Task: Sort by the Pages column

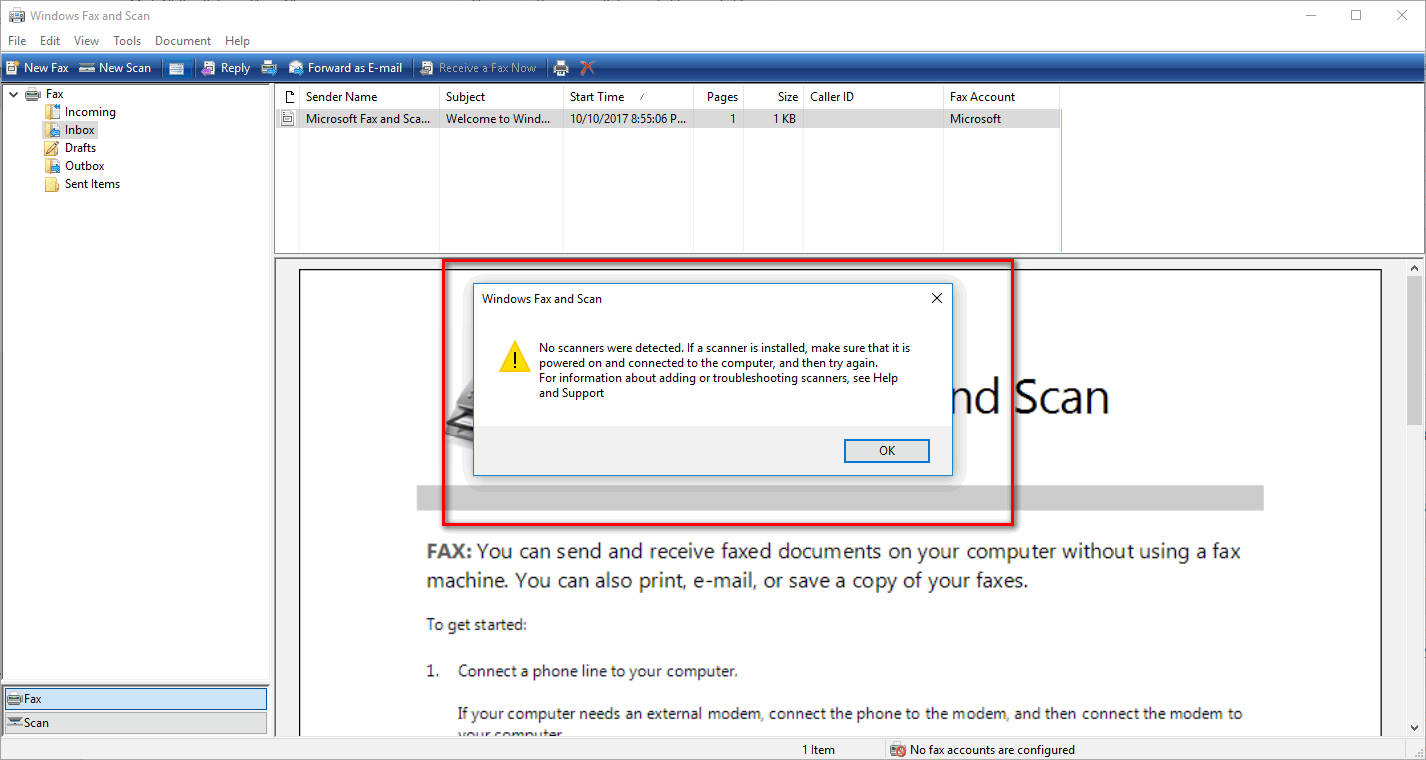Action: (x=718, y=97)
